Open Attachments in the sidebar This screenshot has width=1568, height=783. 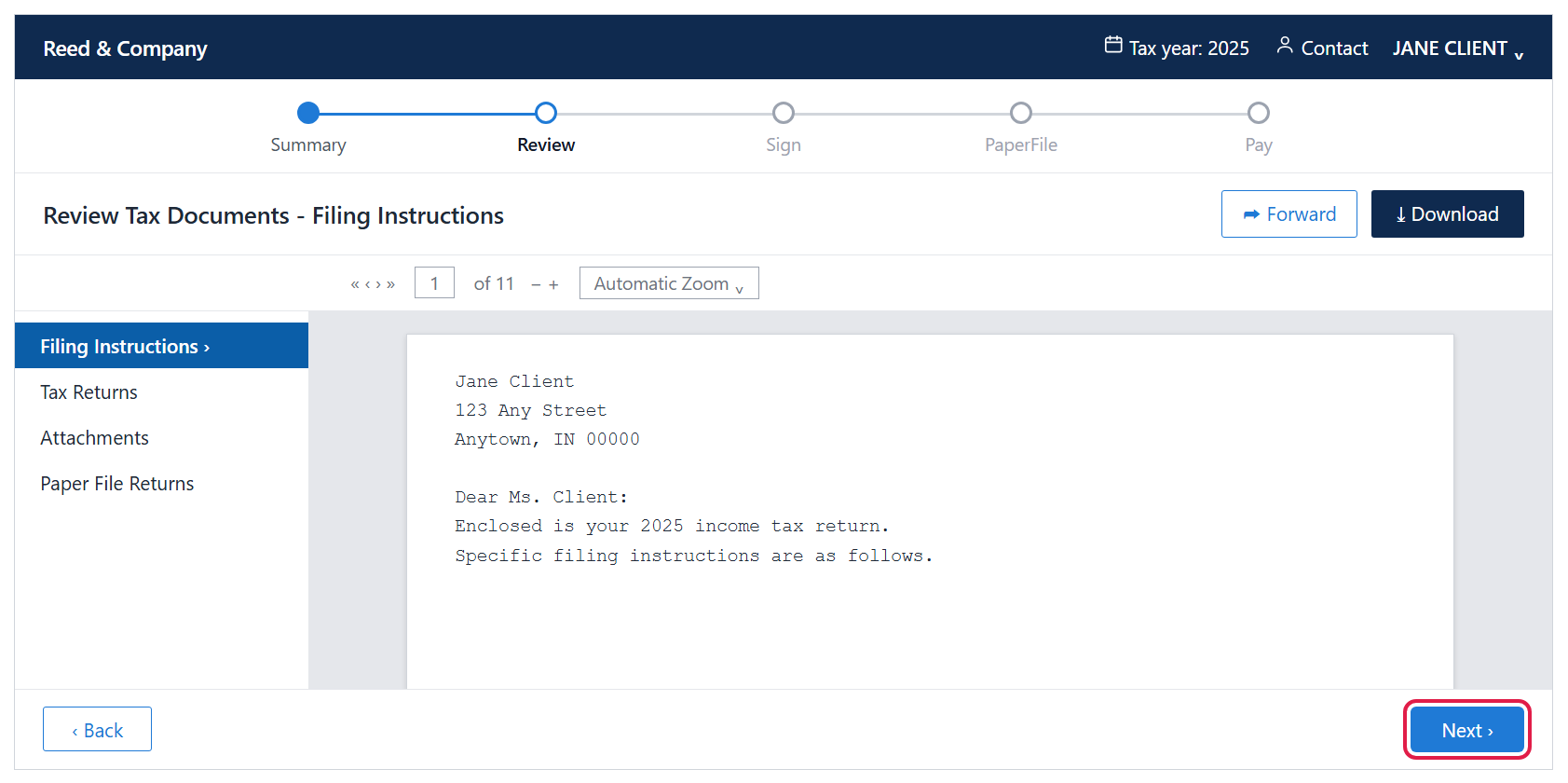[x=161, y=438]
